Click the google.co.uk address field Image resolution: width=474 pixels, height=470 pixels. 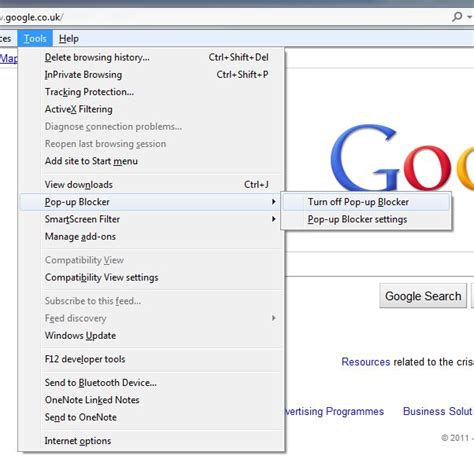(x=223, y=17)
